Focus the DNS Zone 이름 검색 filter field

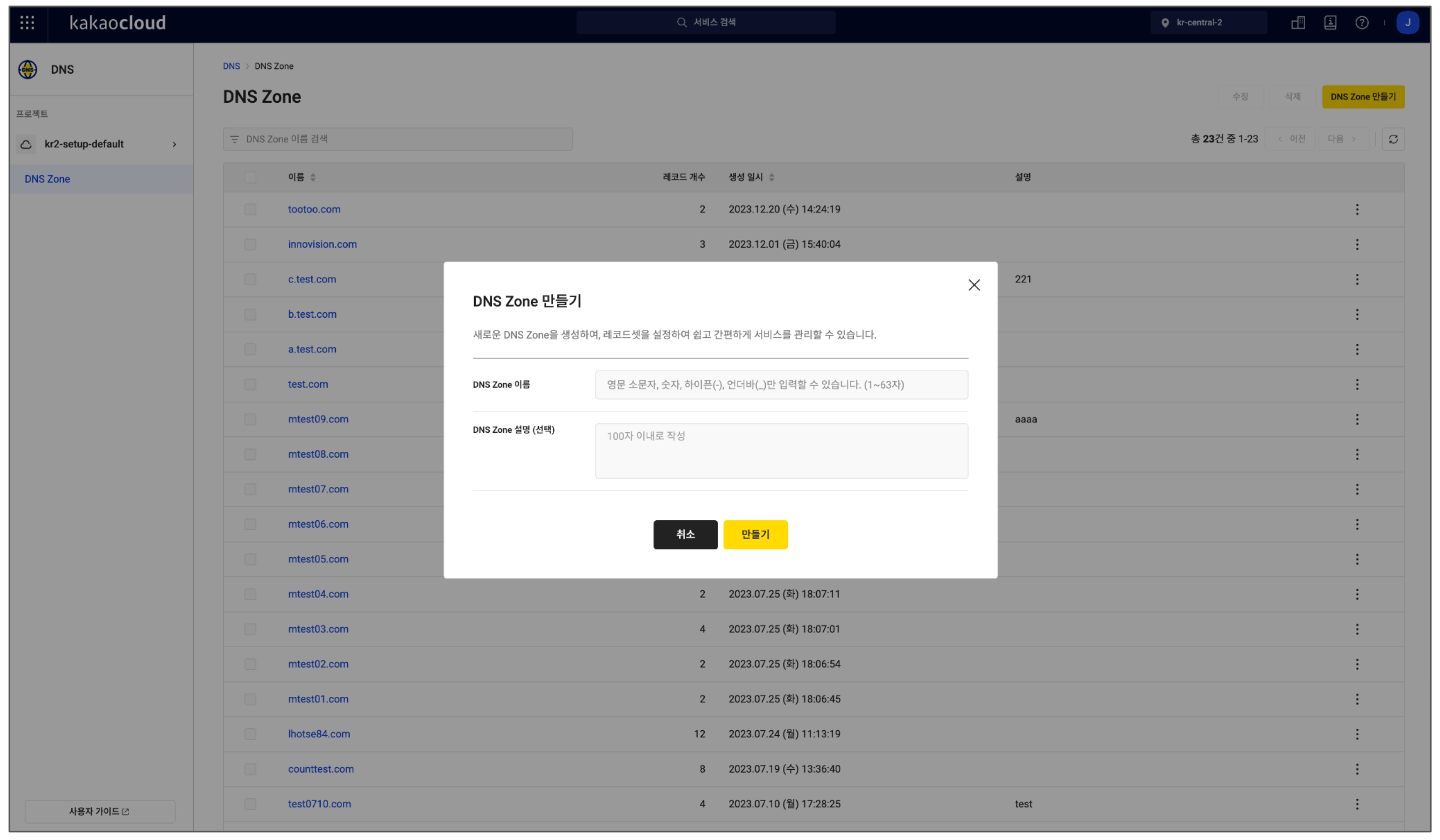(x=398, y=139)
